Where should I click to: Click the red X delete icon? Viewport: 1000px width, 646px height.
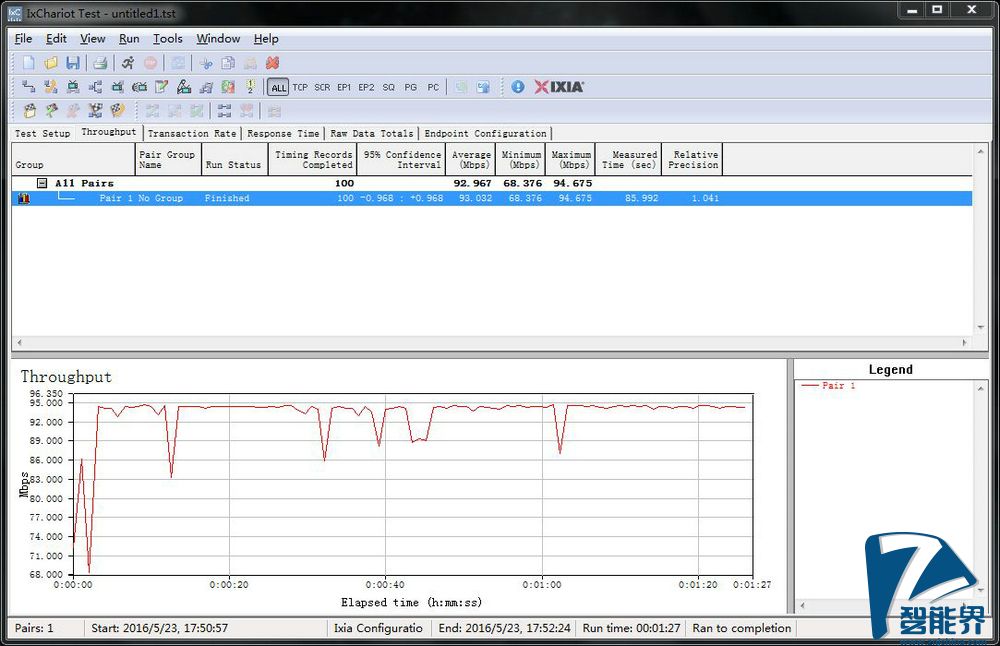point(272,63)
